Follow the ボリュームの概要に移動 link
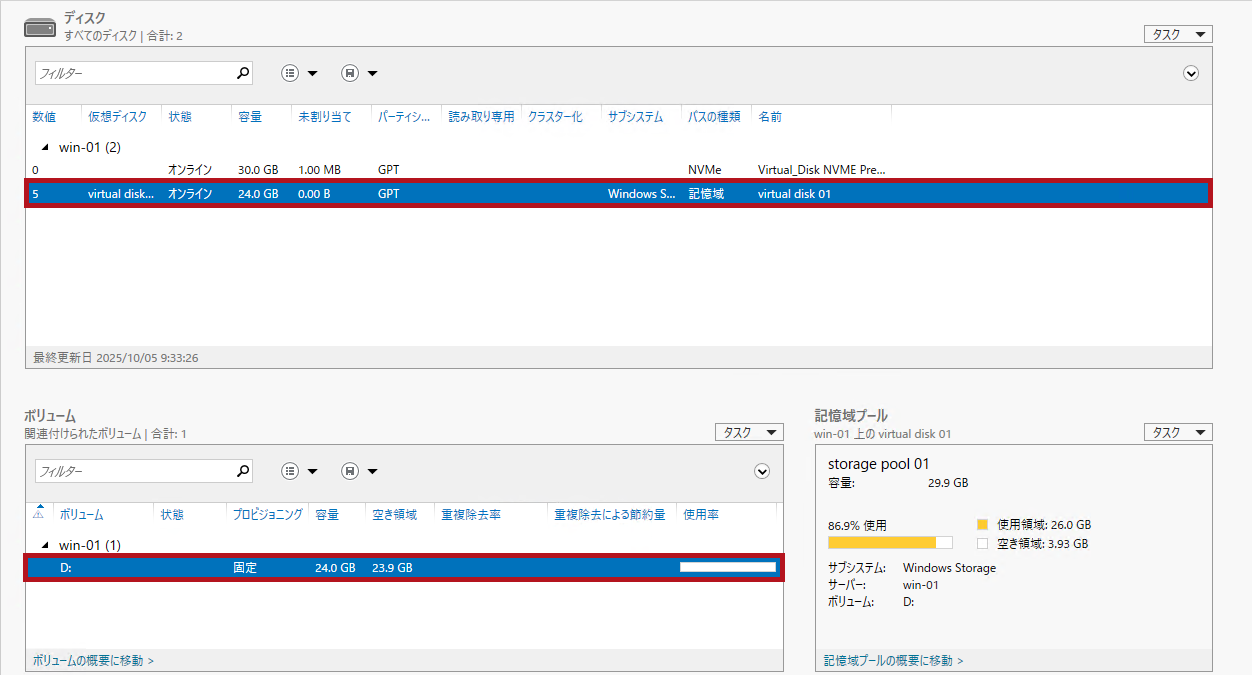This screenshot has height=675, width=1252. tap(93, 661)
